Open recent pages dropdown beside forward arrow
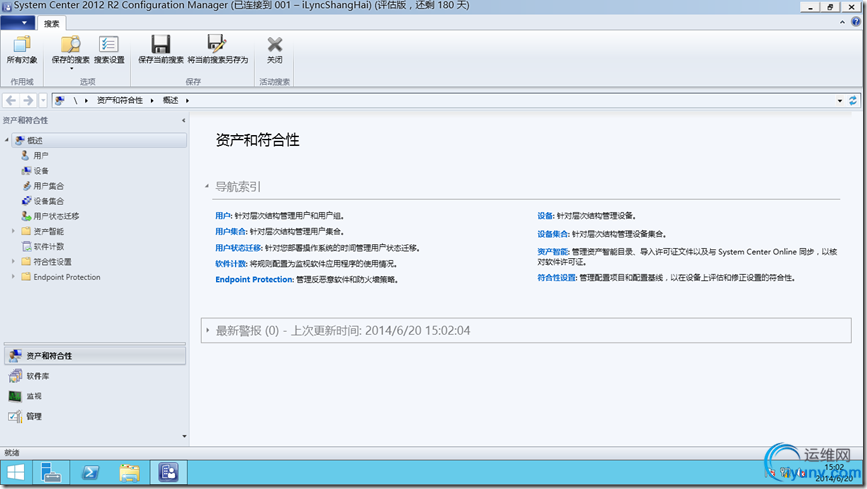This screenshot has height=489, width=867. click(43, 100)
